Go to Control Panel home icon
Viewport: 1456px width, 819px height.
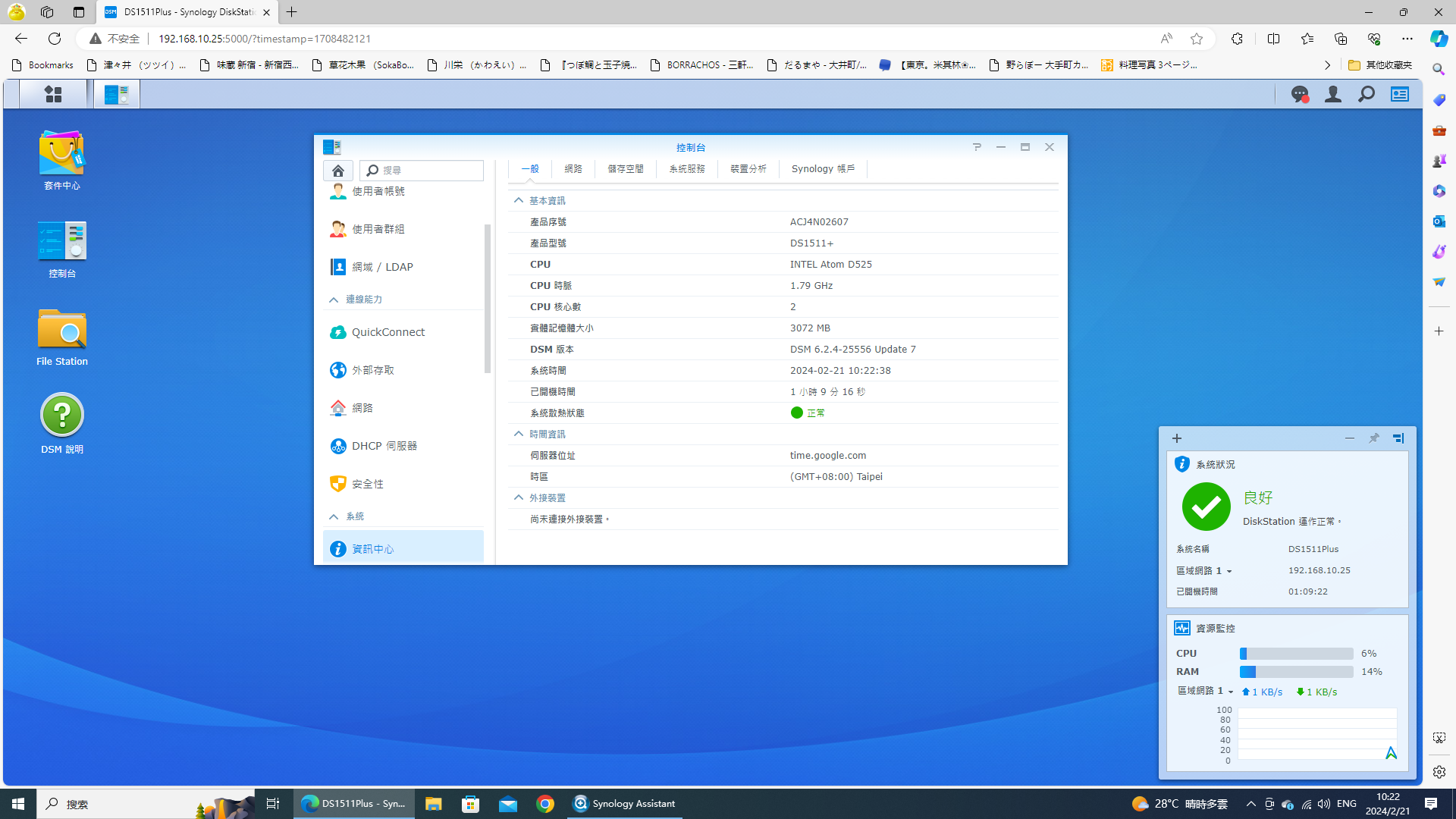[338, 171]
